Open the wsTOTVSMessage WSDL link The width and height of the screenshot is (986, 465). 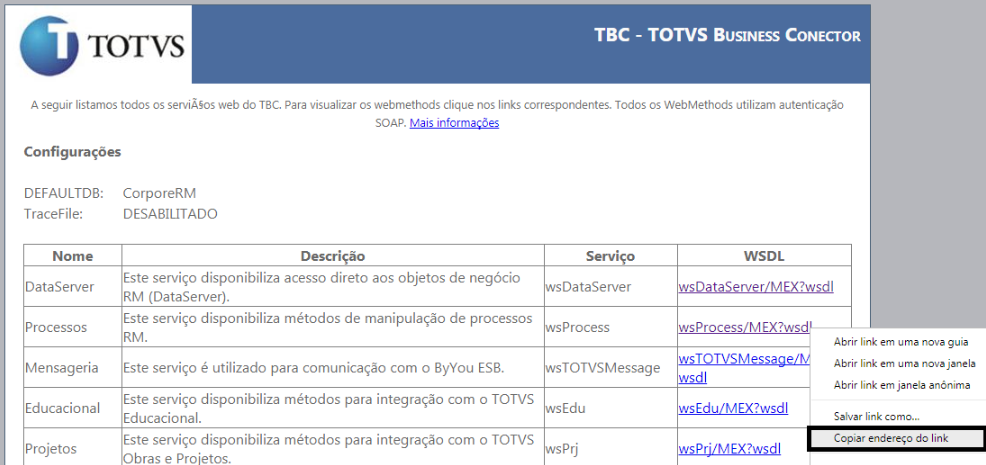(745, 368)
